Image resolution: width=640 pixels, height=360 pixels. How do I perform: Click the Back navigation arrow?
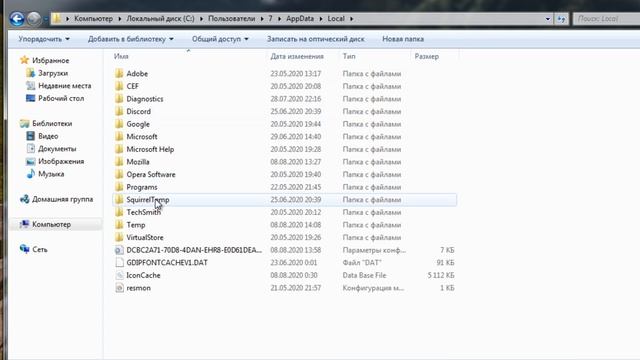(x=17, y=19)
